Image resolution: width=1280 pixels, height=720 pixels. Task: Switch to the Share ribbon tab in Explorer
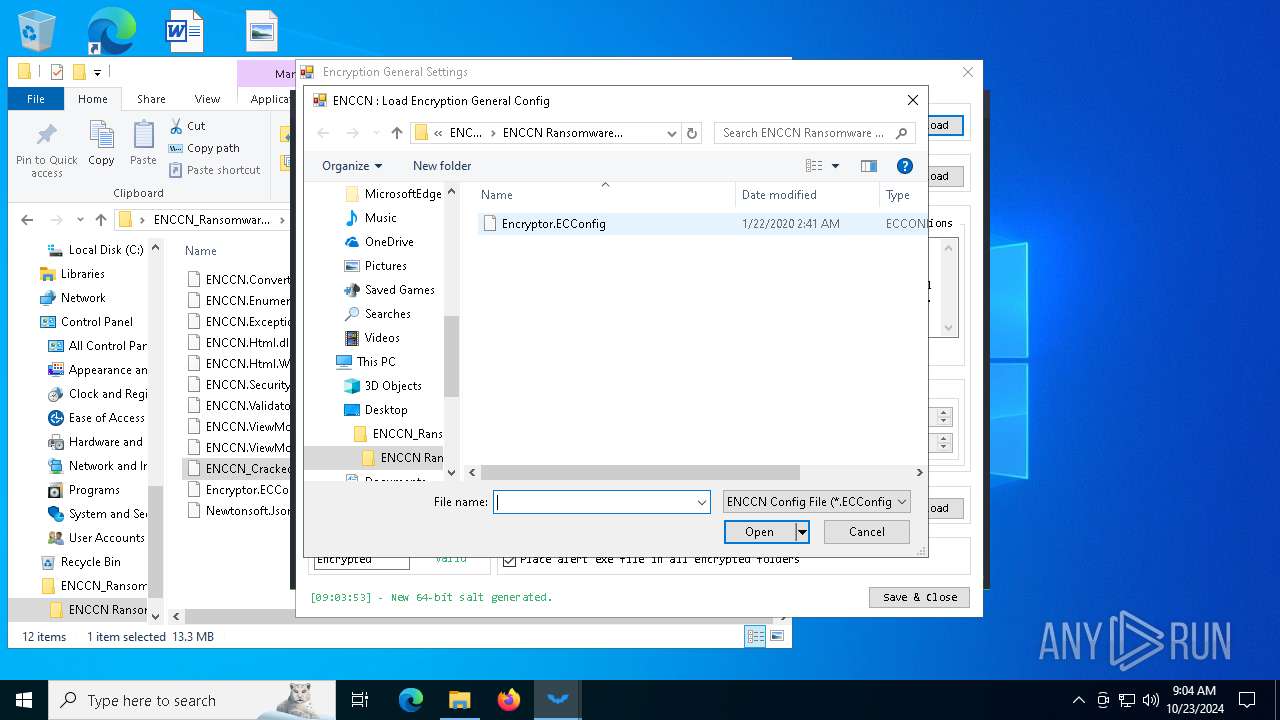[151, 99]
